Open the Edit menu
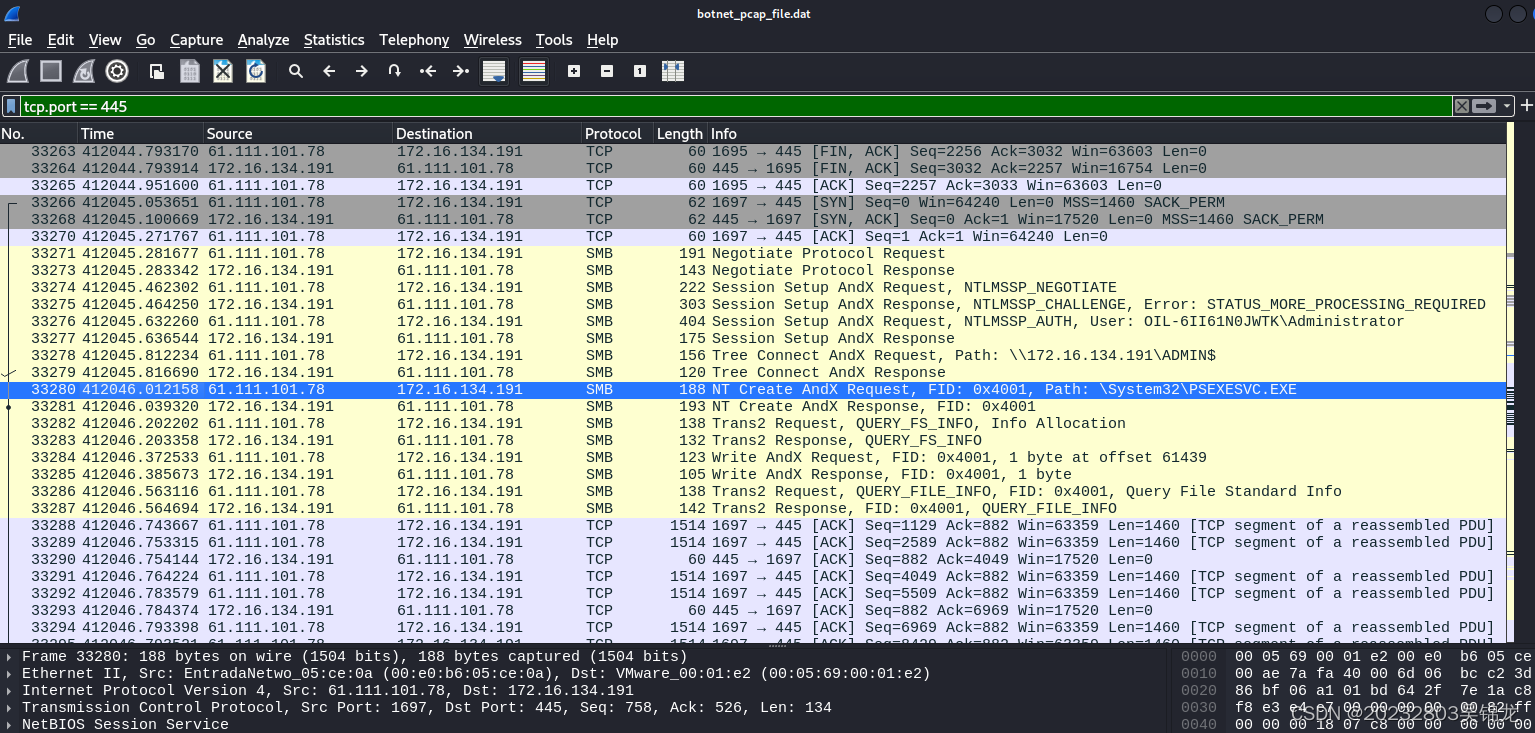 [61, 40]
